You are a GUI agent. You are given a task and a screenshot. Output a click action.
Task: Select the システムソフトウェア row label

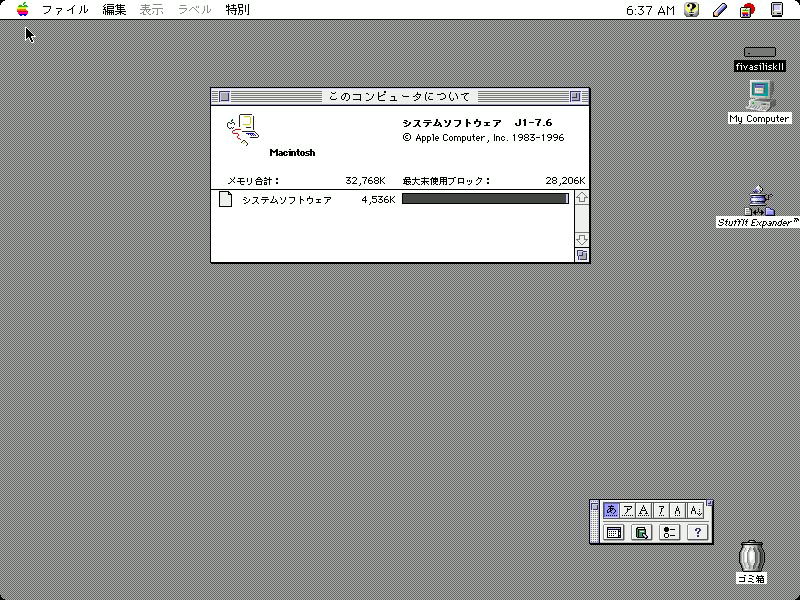tap(287, 200)
